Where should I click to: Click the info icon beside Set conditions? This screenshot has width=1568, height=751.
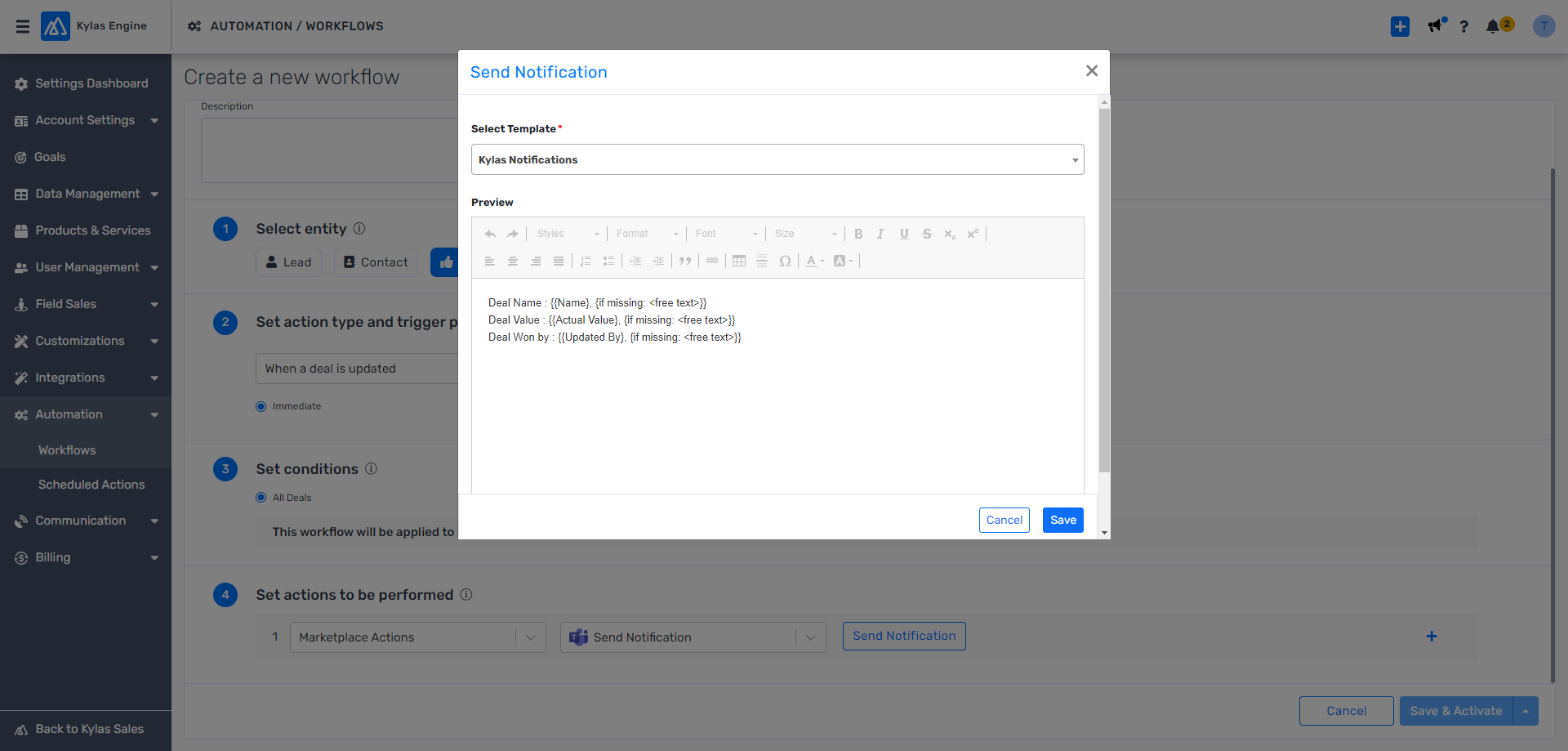tap(371, 468)
